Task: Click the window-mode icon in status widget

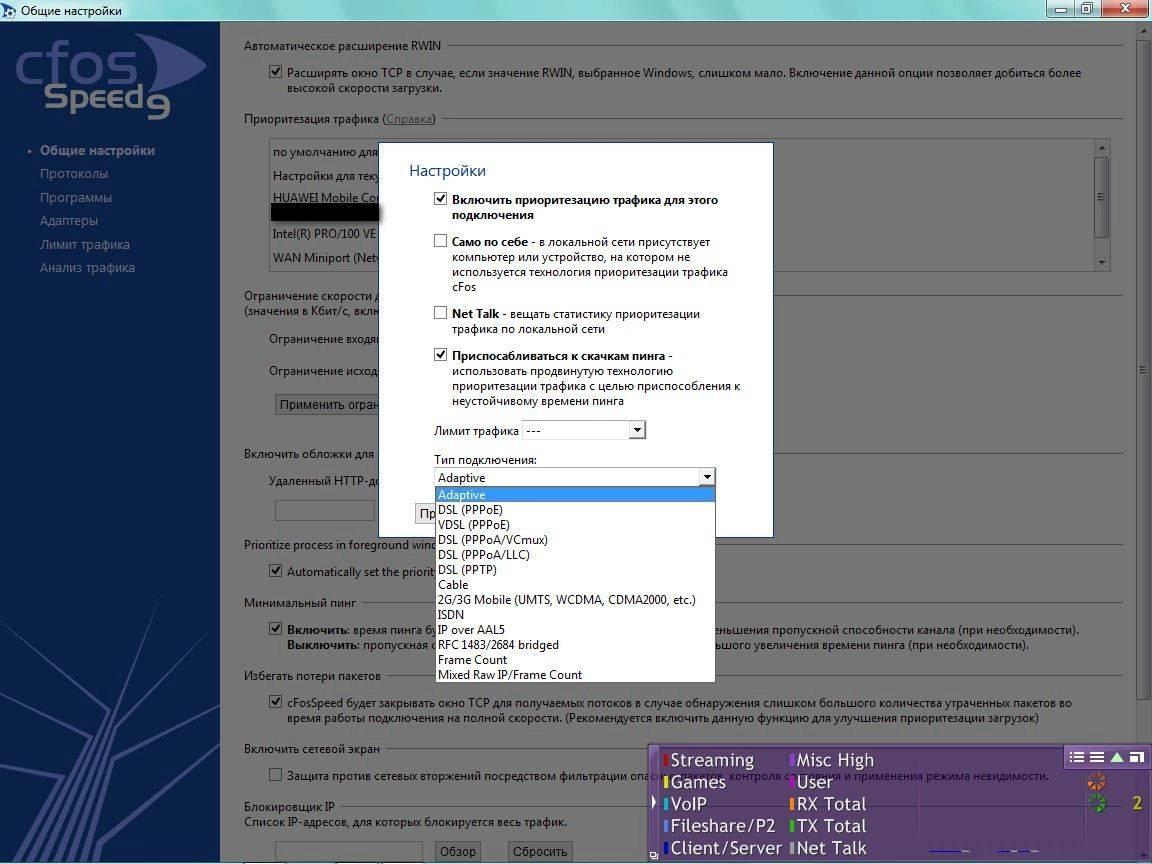Action: point(1136,757)
